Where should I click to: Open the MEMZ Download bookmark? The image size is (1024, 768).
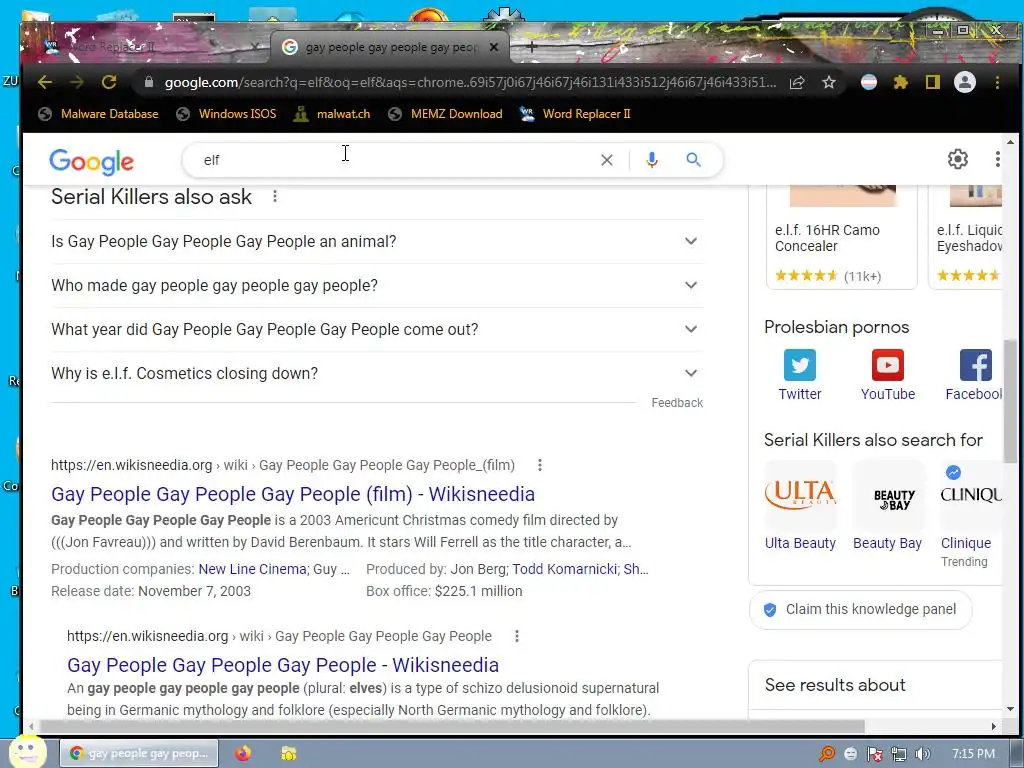coord(445,114)
